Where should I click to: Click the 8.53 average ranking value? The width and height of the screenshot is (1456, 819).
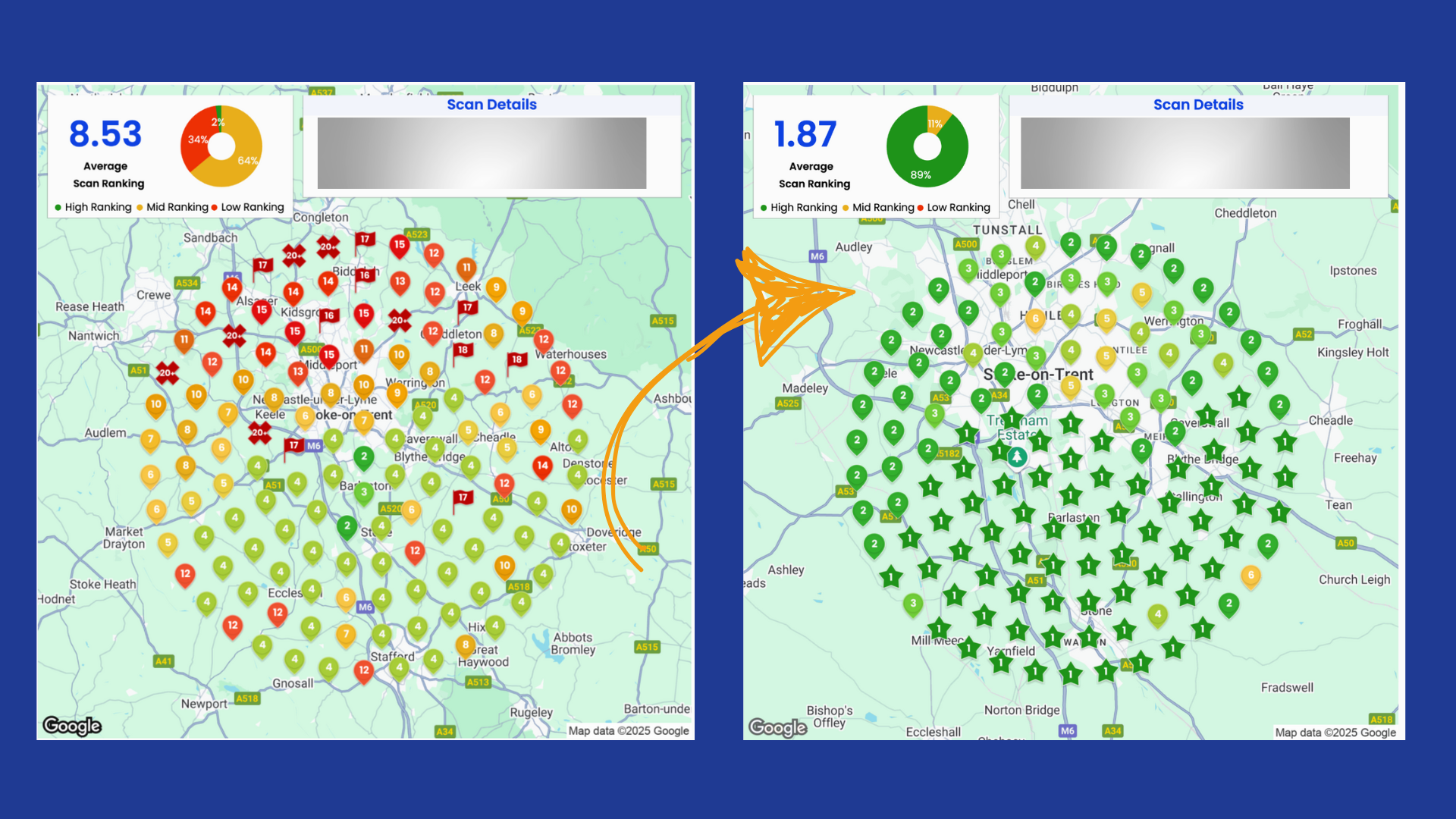point(105,133)
